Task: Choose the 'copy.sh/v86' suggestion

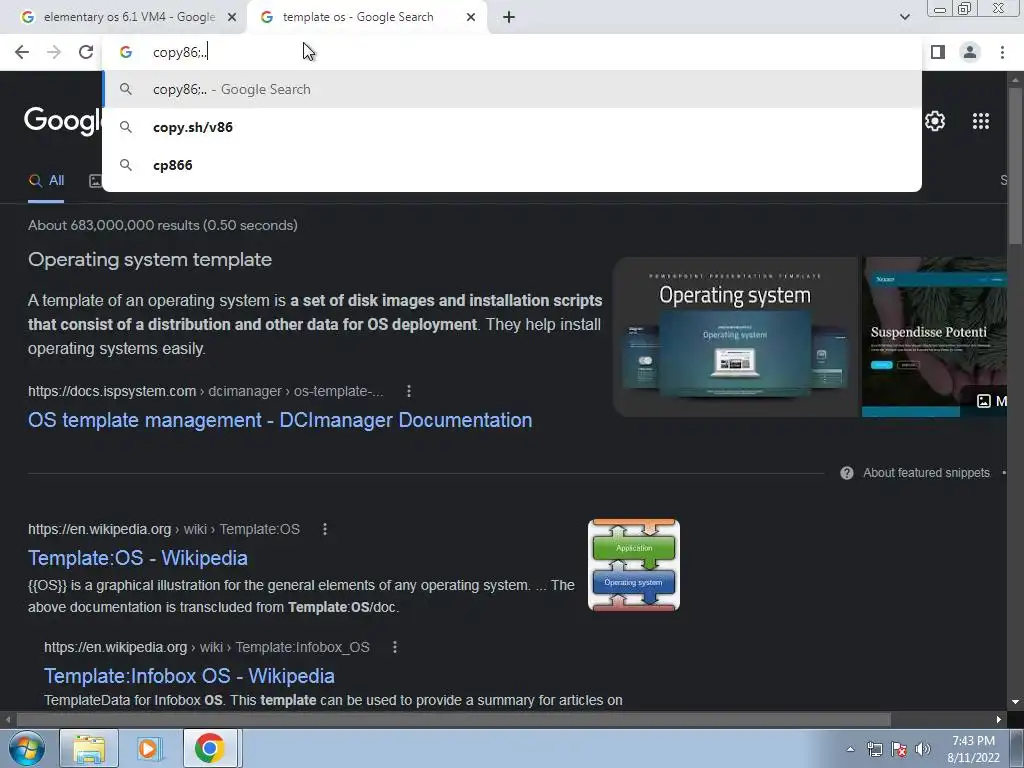Action: click(x=512, y=127)
